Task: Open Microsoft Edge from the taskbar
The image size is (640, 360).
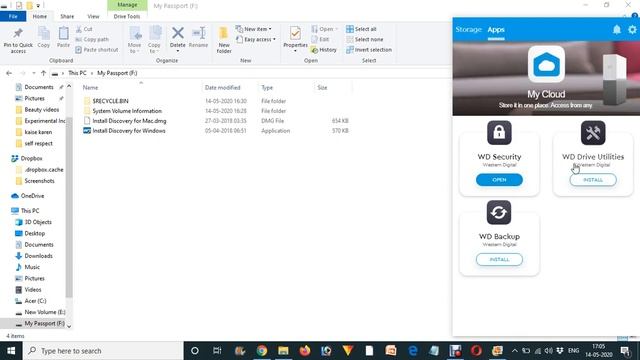Action: (x=413, y=351)
